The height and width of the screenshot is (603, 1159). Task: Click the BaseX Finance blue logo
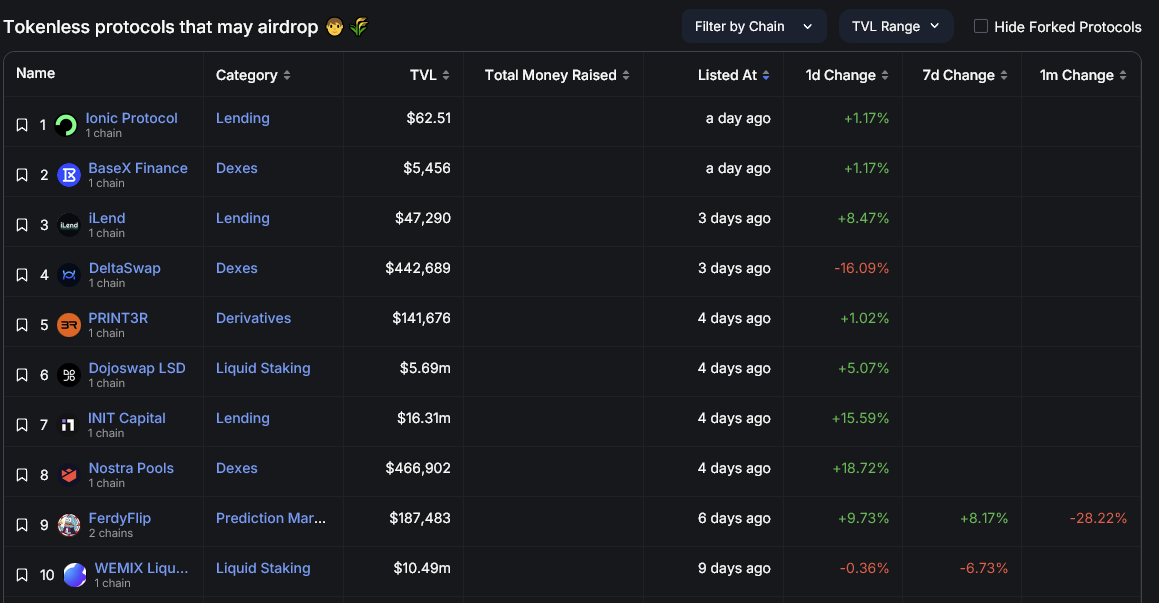pyautogui.click(x=69, y=175)
